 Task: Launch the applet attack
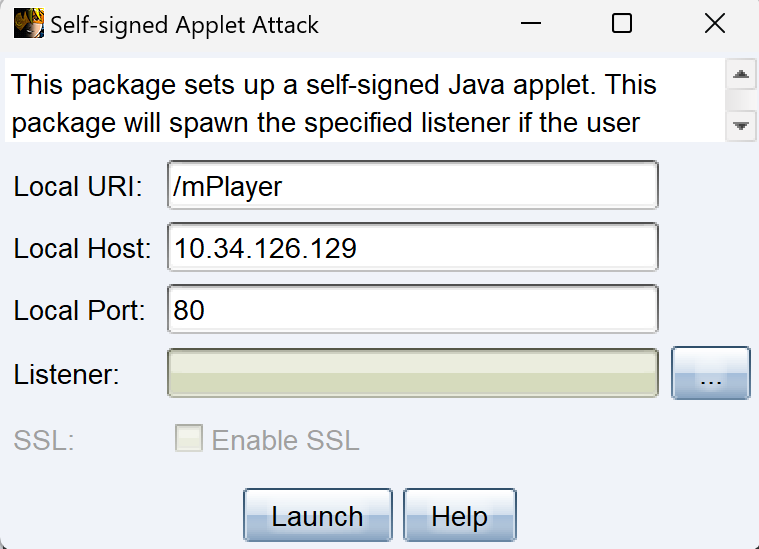click(x=318, y=515)
